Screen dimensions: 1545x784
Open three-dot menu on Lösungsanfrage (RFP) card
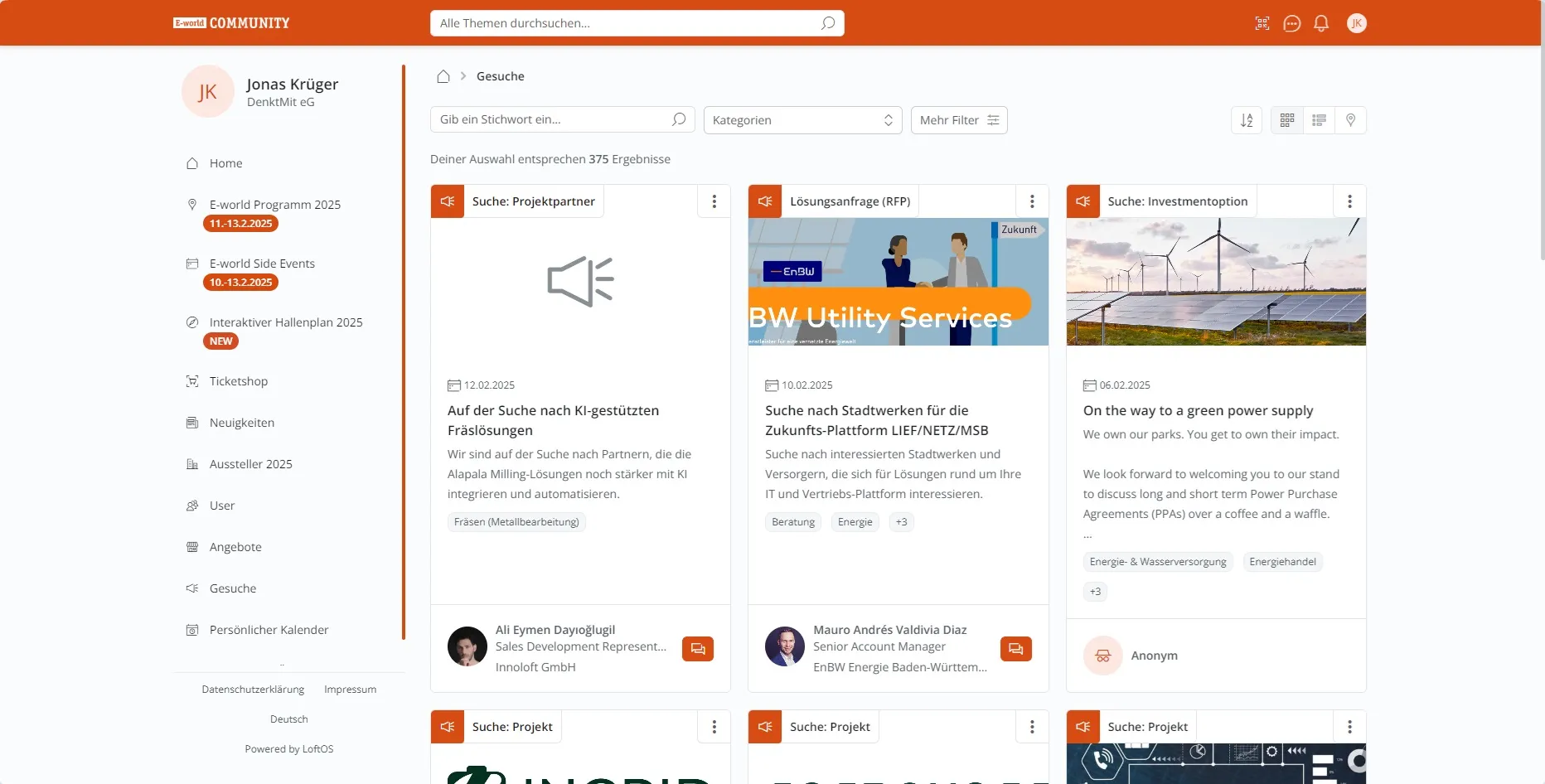point(1032,201)
